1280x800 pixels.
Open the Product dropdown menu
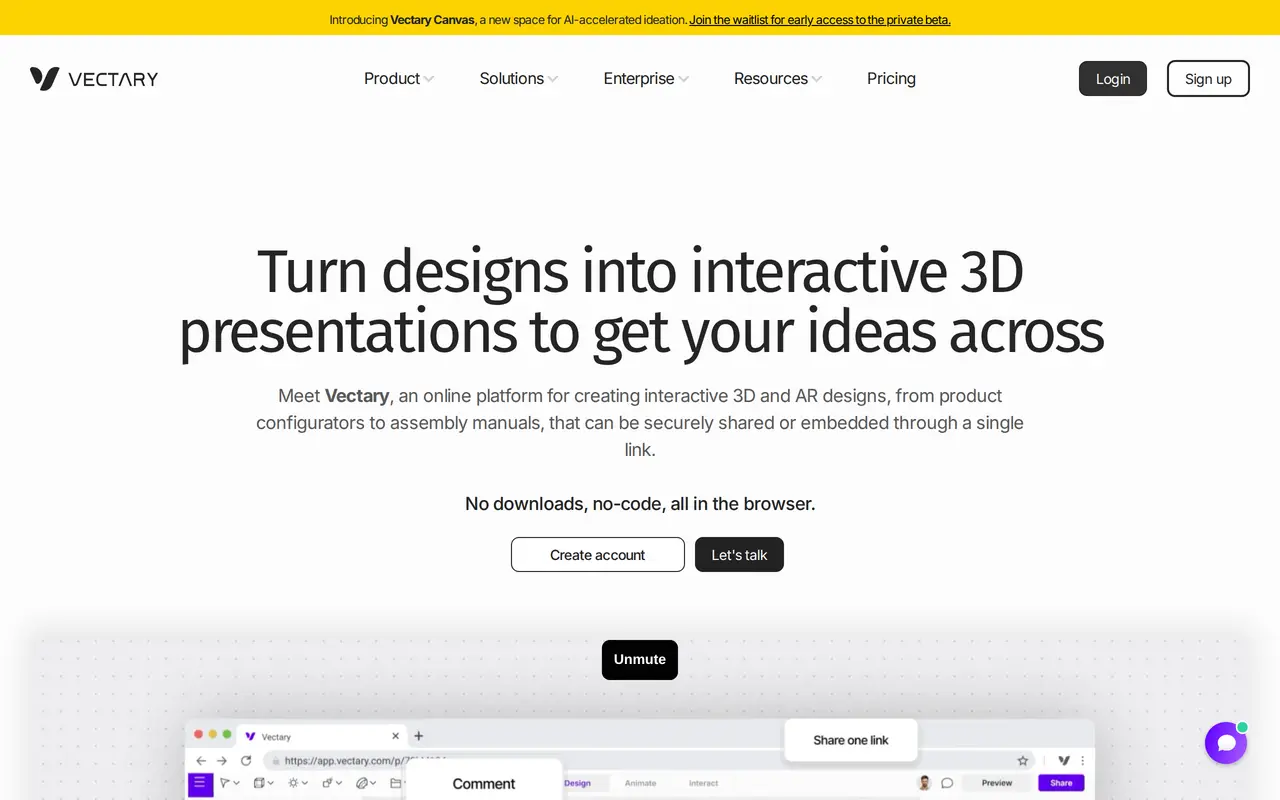[399, 78]
